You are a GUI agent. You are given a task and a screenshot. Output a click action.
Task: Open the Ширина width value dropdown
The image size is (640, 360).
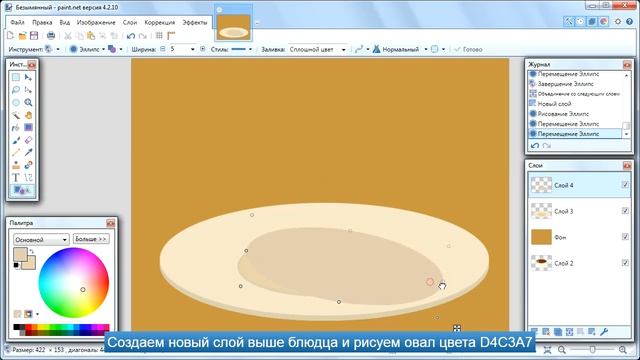[193, 49]
